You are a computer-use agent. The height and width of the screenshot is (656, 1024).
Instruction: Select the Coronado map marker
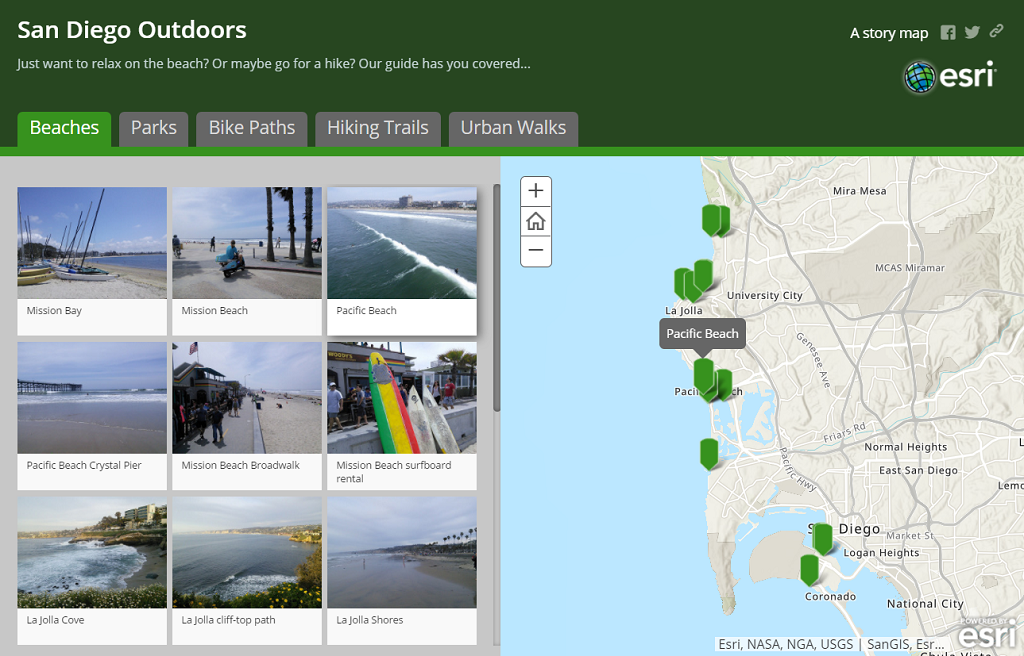click(809, 570)
